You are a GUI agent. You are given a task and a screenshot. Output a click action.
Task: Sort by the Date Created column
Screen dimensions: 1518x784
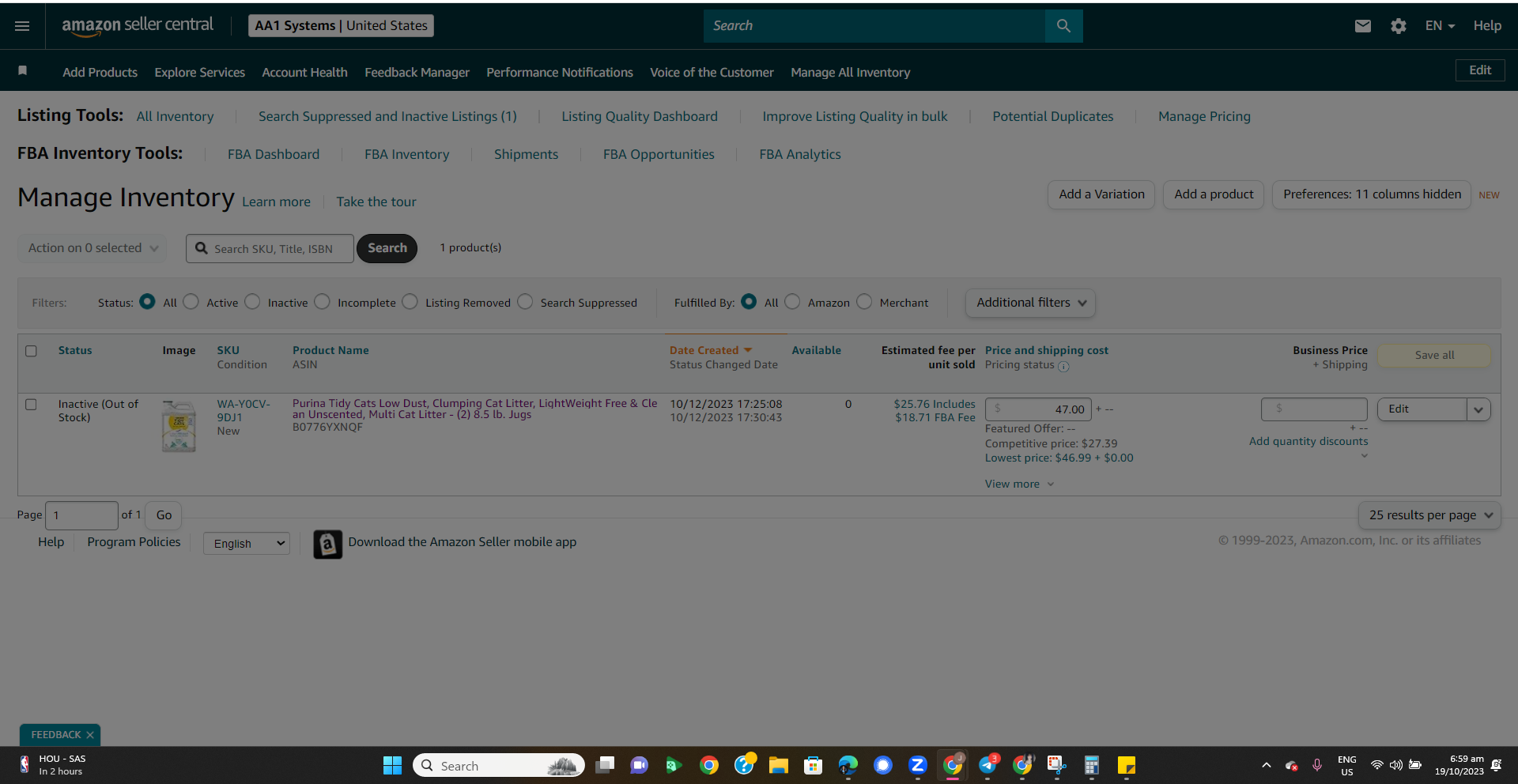[x=710, y=350]
